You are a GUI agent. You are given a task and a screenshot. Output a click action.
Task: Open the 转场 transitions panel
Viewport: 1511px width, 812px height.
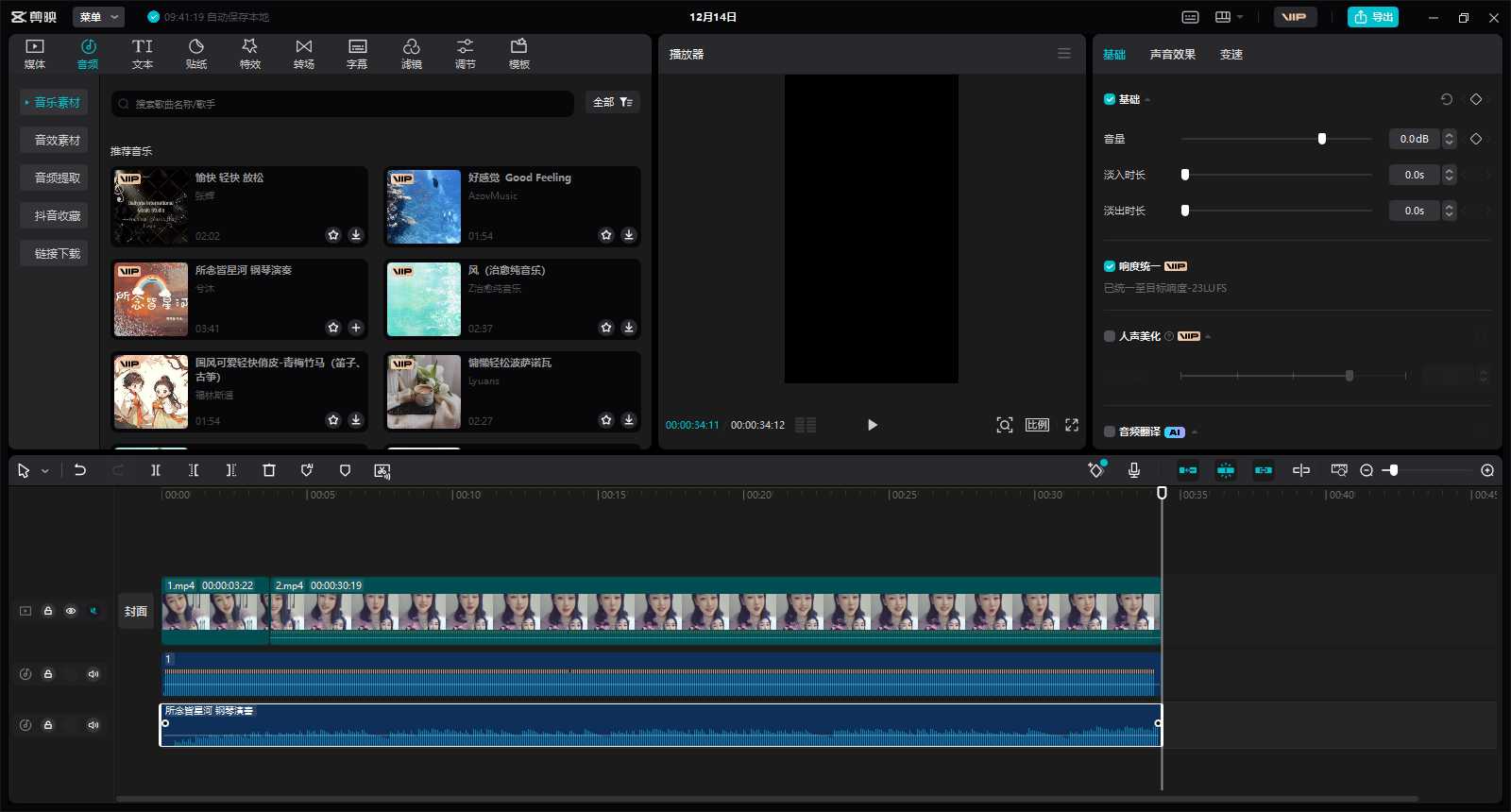pos(303,54)
